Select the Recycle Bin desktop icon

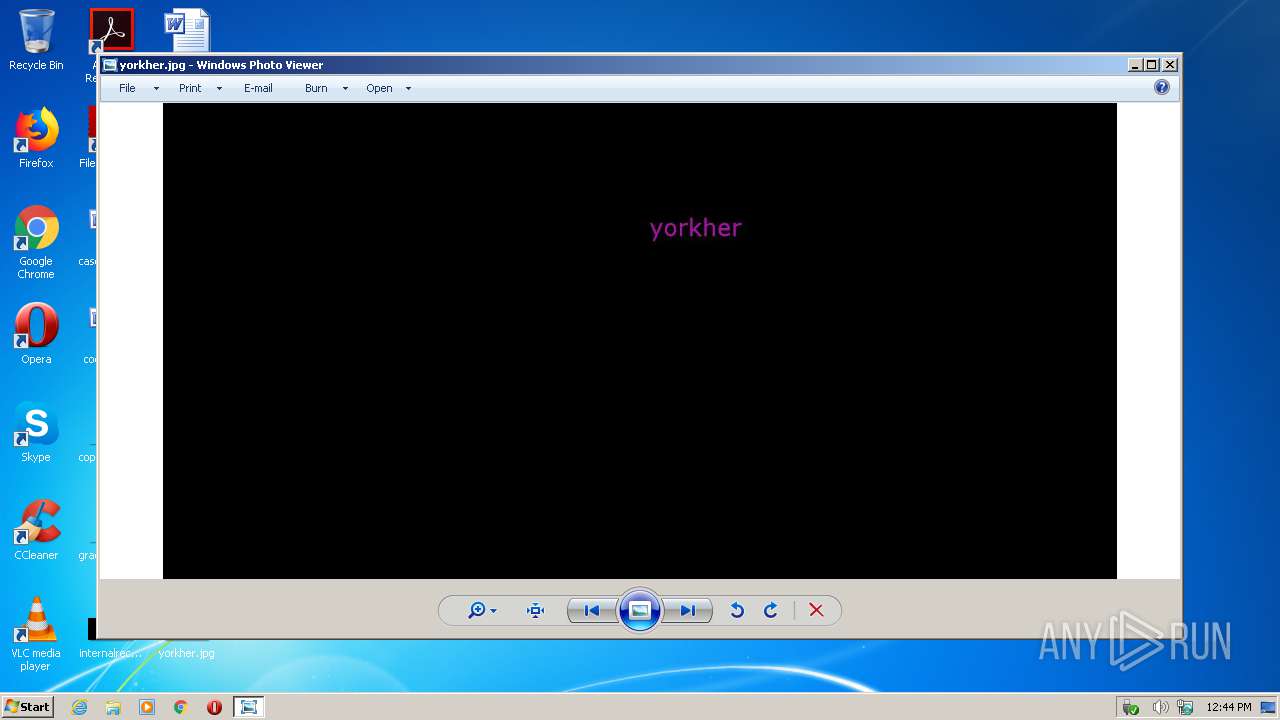(36, 40)
